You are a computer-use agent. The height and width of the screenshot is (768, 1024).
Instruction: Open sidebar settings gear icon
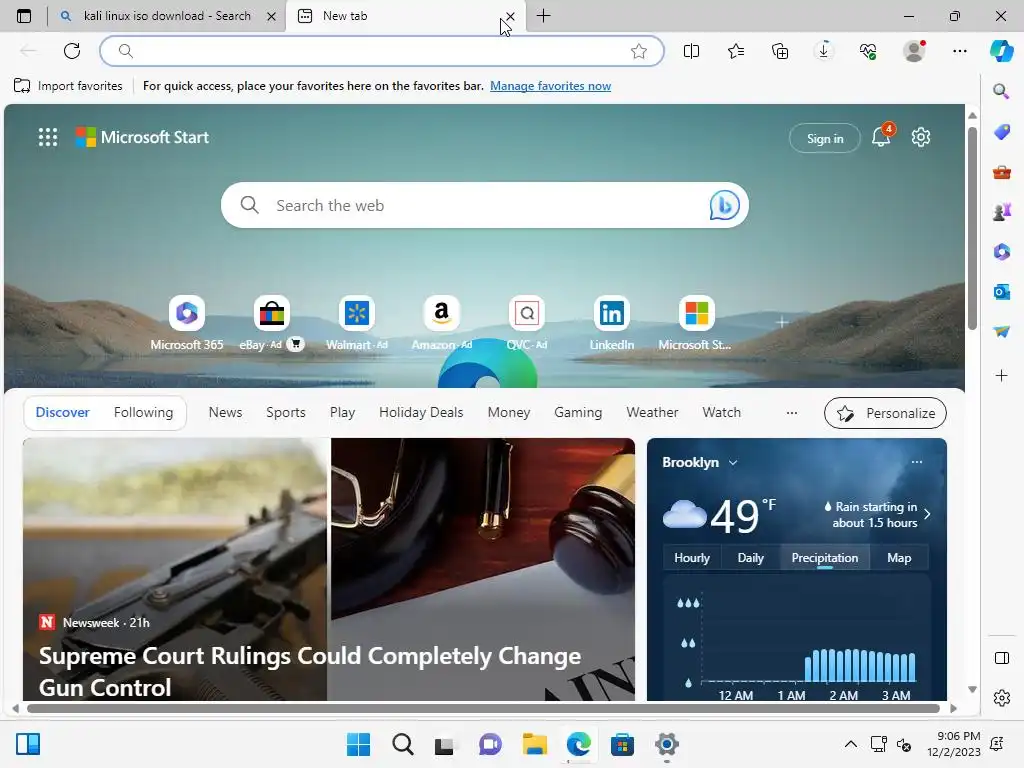click(x=1001, y=698)
